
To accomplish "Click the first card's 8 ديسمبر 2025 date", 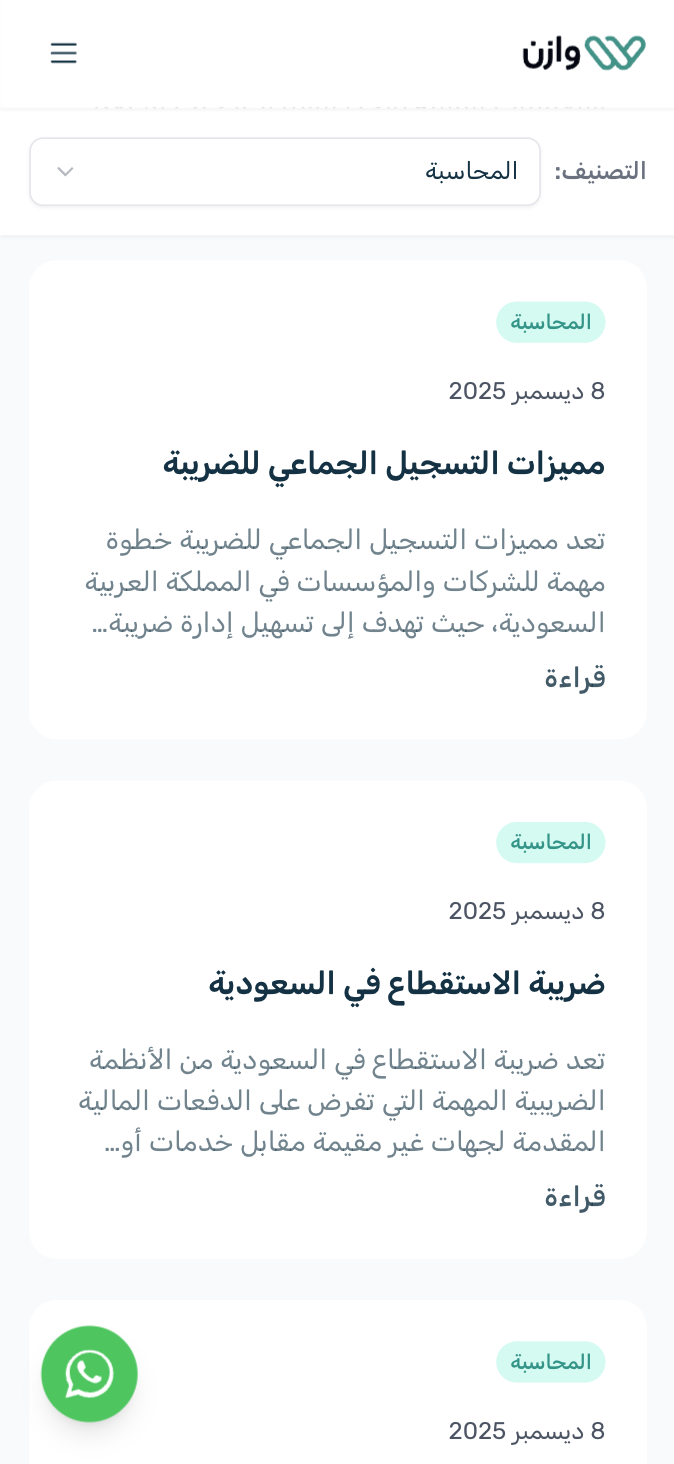I will click(x=527, y=391).
